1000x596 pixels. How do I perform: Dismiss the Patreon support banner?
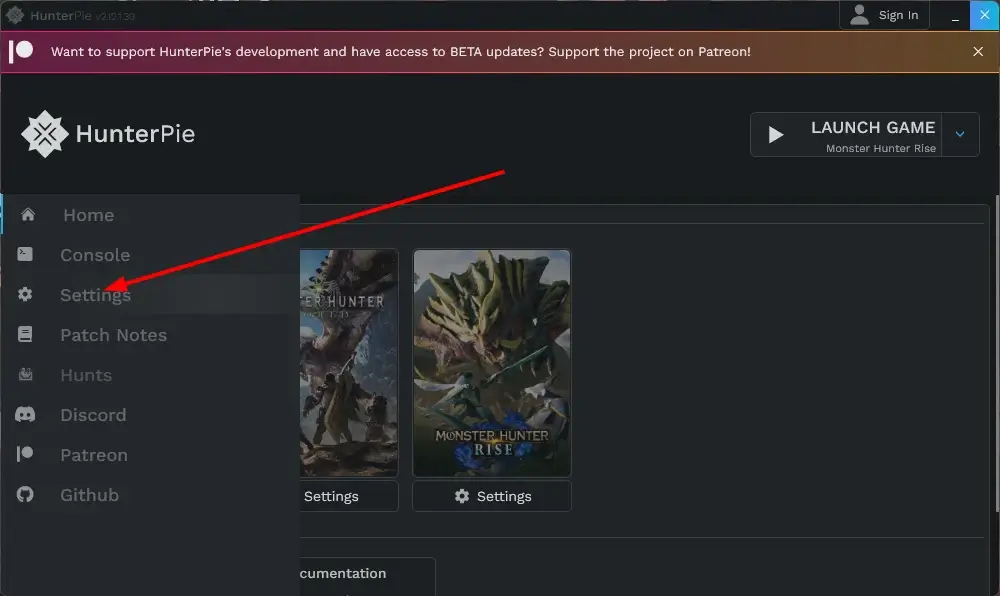978,52
